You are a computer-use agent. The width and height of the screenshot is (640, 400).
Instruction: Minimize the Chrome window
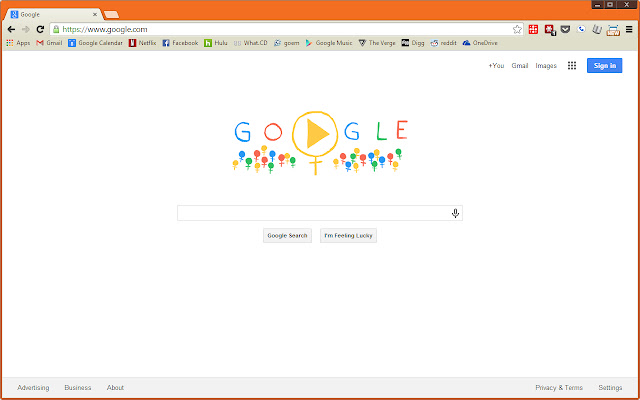(x=597, y=4)
